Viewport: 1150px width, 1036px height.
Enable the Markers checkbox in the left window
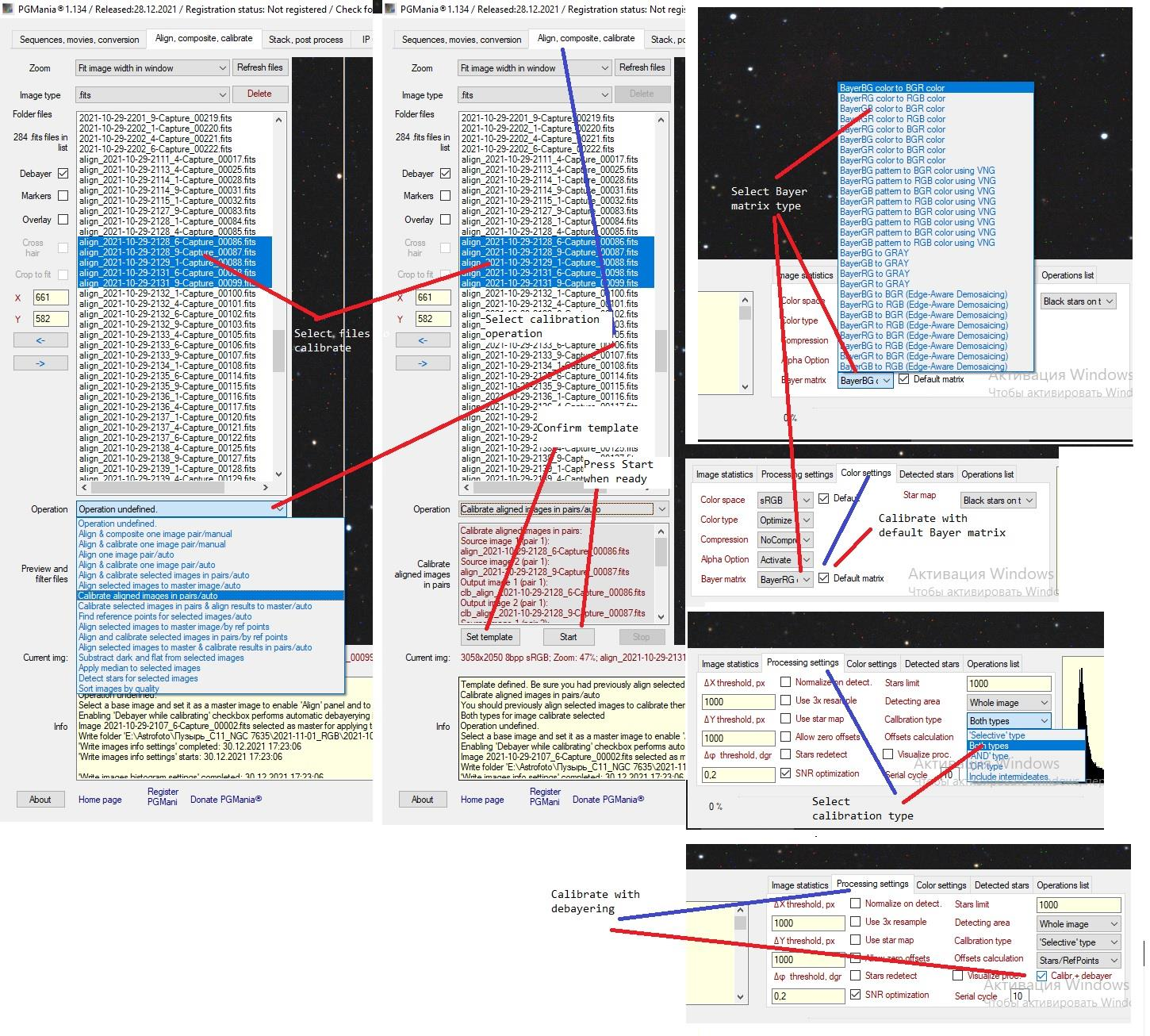[x=63, y=196]
